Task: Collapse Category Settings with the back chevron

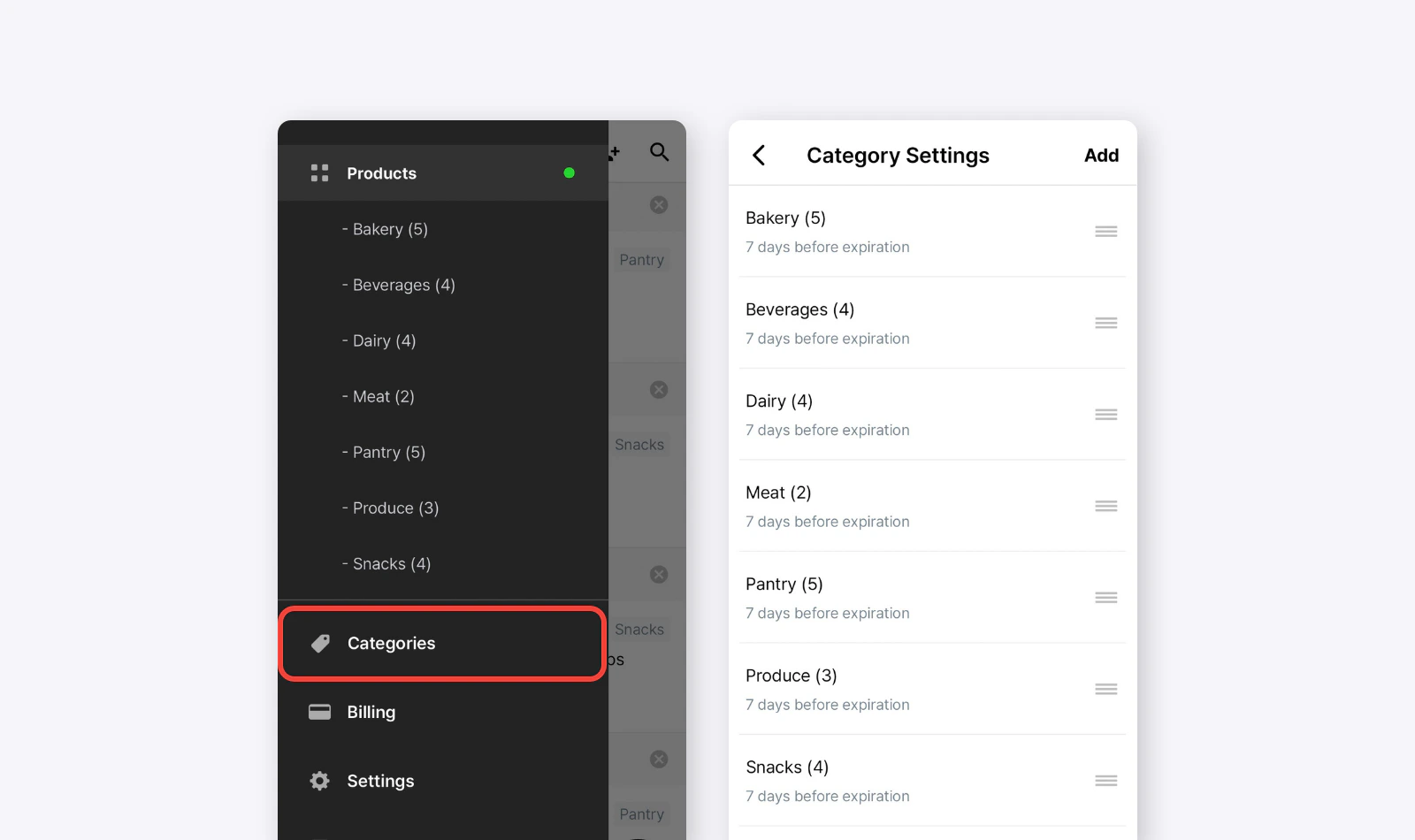Action: pyautogui.click(x=759, y=155)
